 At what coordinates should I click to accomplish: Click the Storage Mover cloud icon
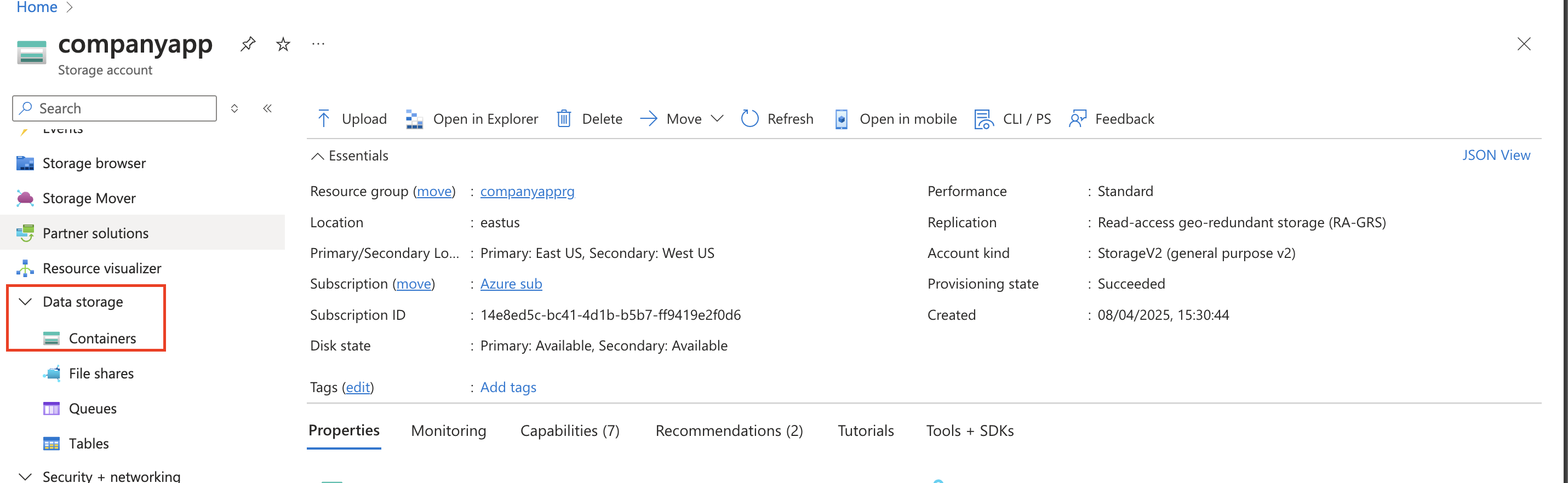coord(25,198)
